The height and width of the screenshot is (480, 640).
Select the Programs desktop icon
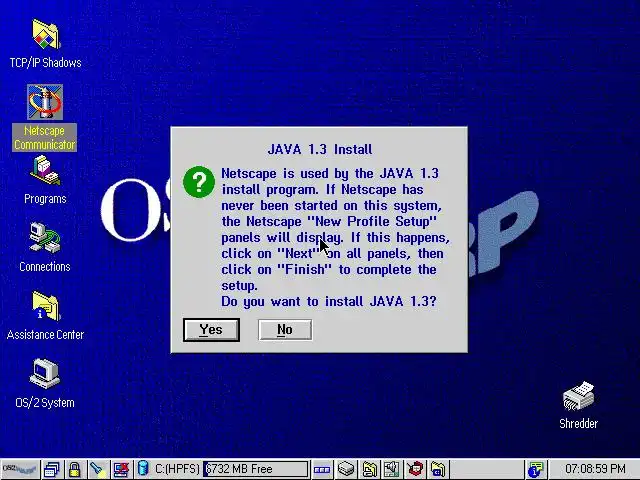45,171
